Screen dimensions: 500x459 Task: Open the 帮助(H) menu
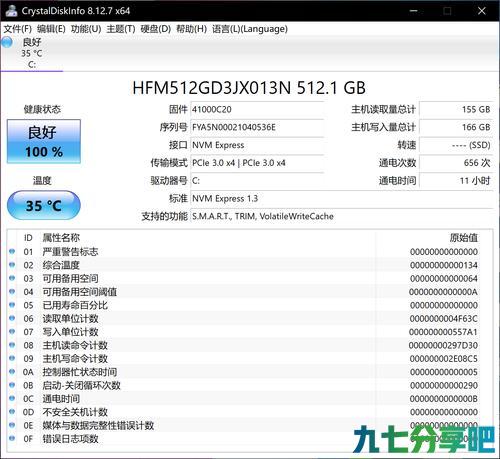[191, 29]
